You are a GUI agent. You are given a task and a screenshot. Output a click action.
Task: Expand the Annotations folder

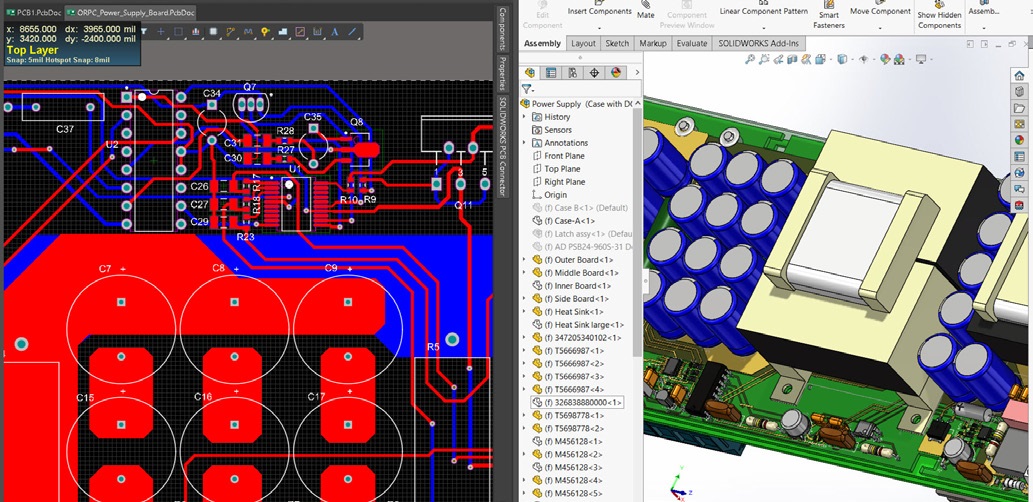(x=524, y=142)
